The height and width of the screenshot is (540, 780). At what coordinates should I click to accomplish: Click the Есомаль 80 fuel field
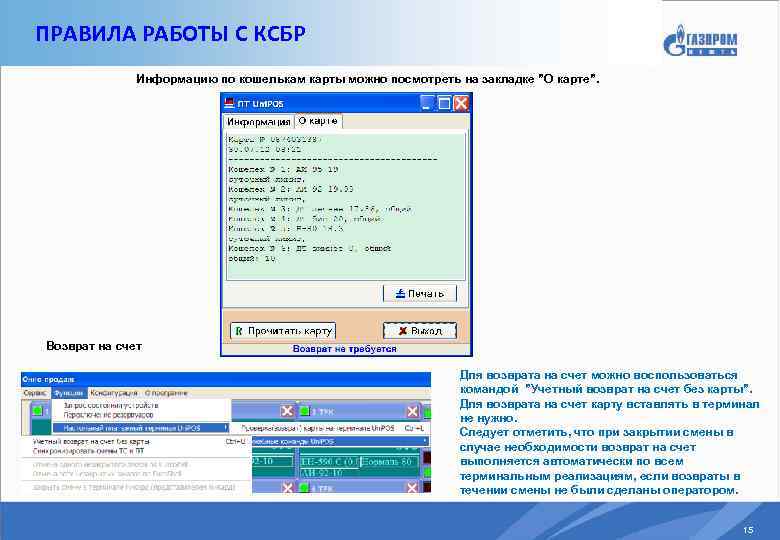388,461
